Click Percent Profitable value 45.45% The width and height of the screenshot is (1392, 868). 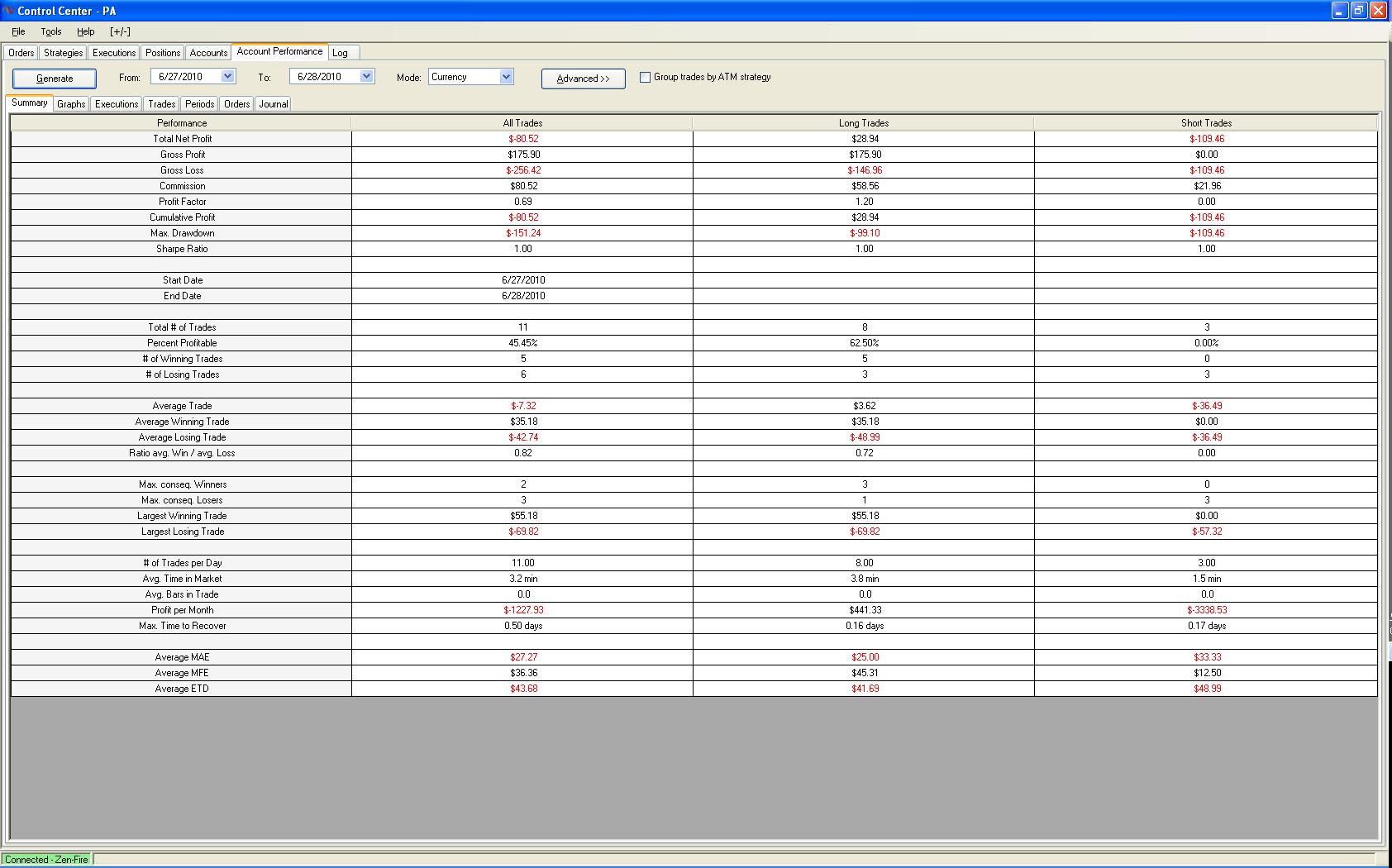pyautogui.click(x=523, y=343)
